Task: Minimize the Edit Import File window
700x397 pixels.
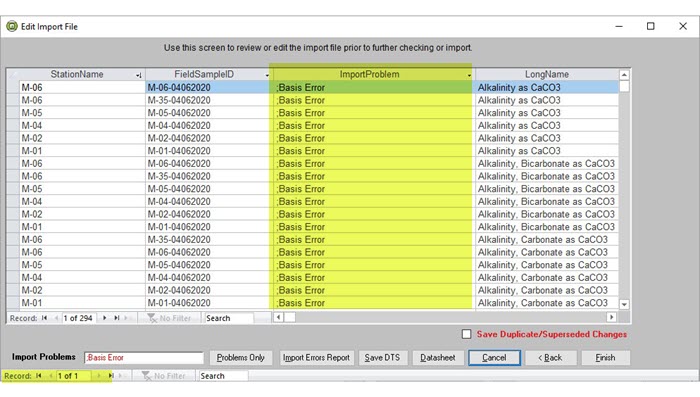Action: [x=619, y=26]
